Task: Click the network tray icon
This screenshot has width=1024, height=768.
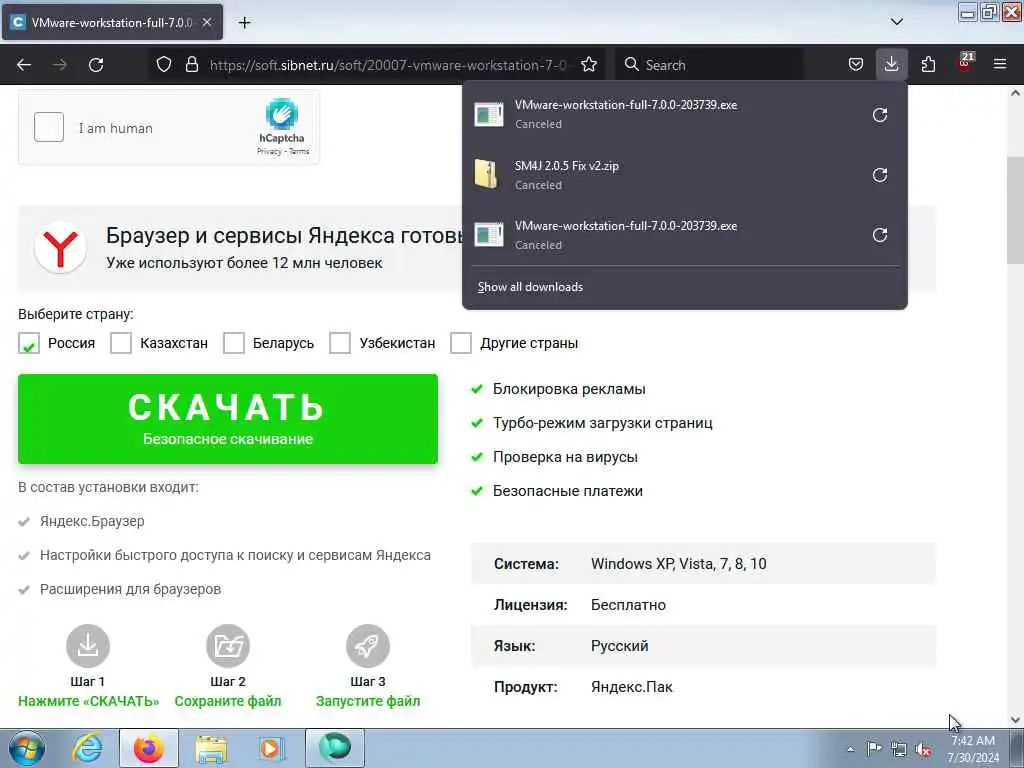Action: pos(899,749)
